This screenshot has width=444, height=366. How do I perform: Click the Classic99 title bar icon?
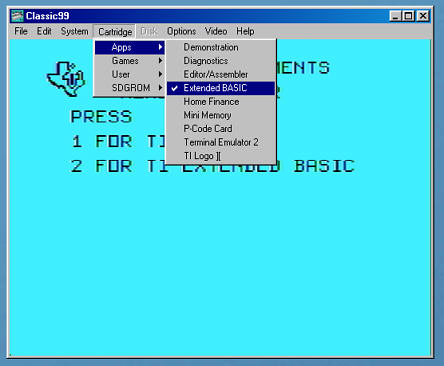[x=17, y=16]
